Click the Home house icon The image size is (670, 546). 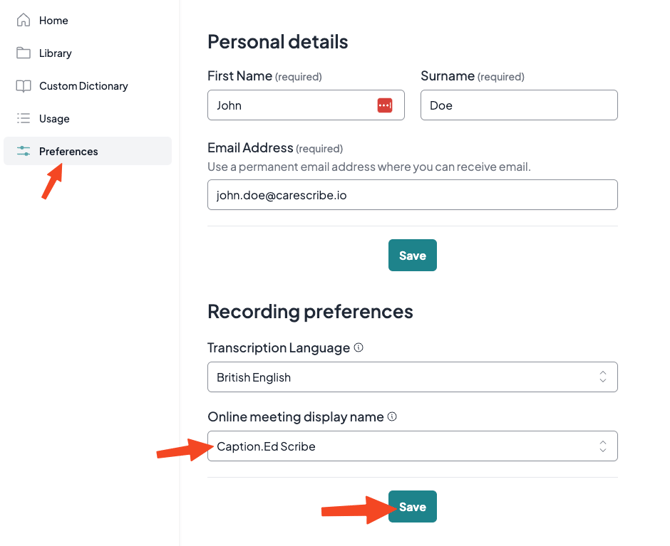point(24,20)
